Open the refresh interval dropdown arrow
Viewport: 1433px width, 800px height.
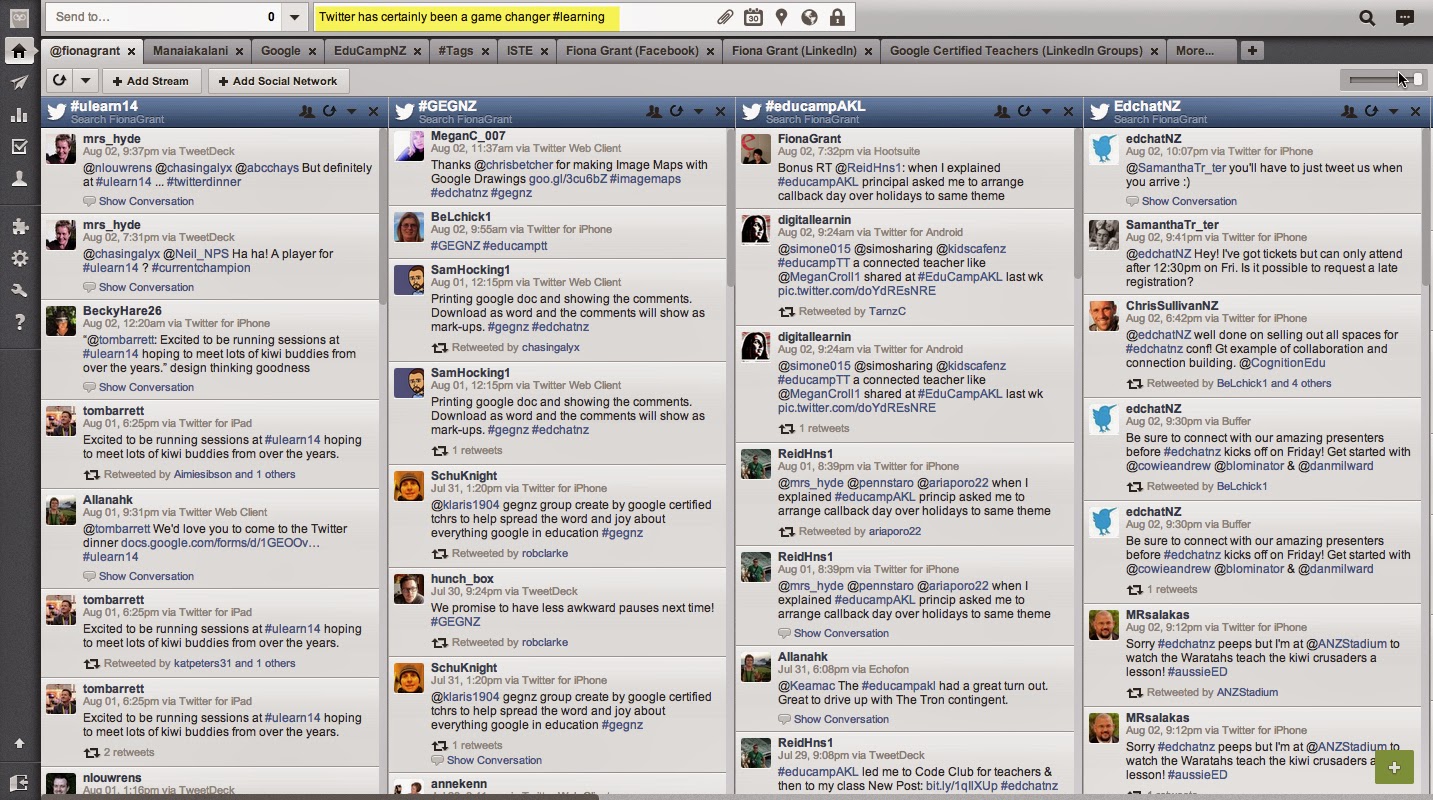(x=84, y=81)
